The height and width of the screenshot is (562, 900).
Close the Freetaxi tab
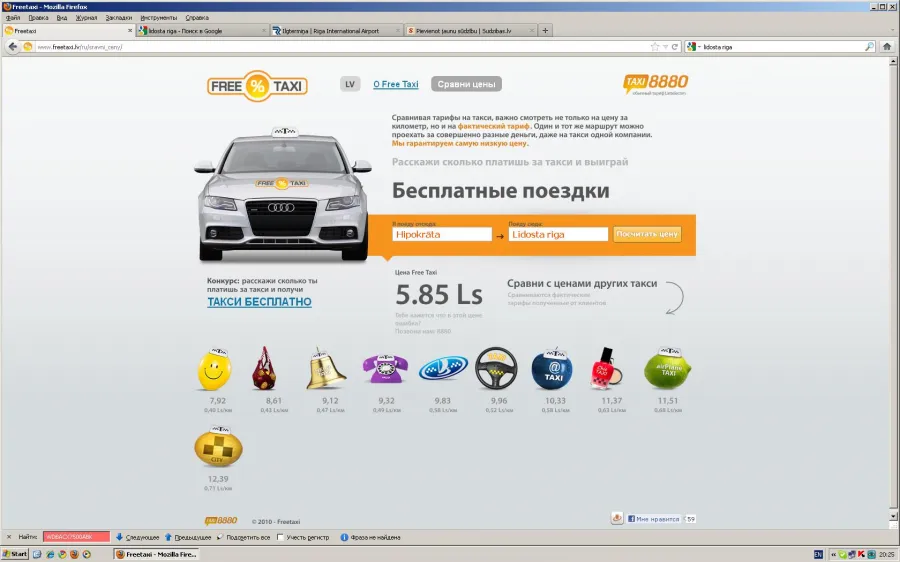coord(130,30)
